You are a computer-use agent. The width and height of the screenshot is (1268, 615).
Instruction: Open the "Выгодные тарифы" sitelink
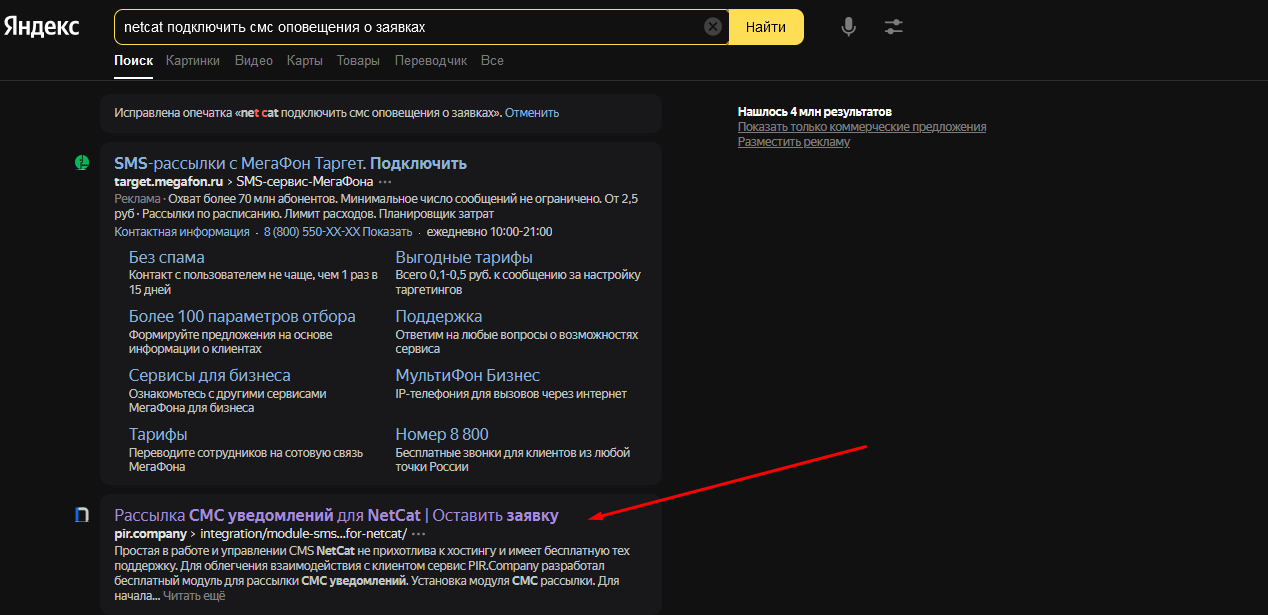coord(464,258)
